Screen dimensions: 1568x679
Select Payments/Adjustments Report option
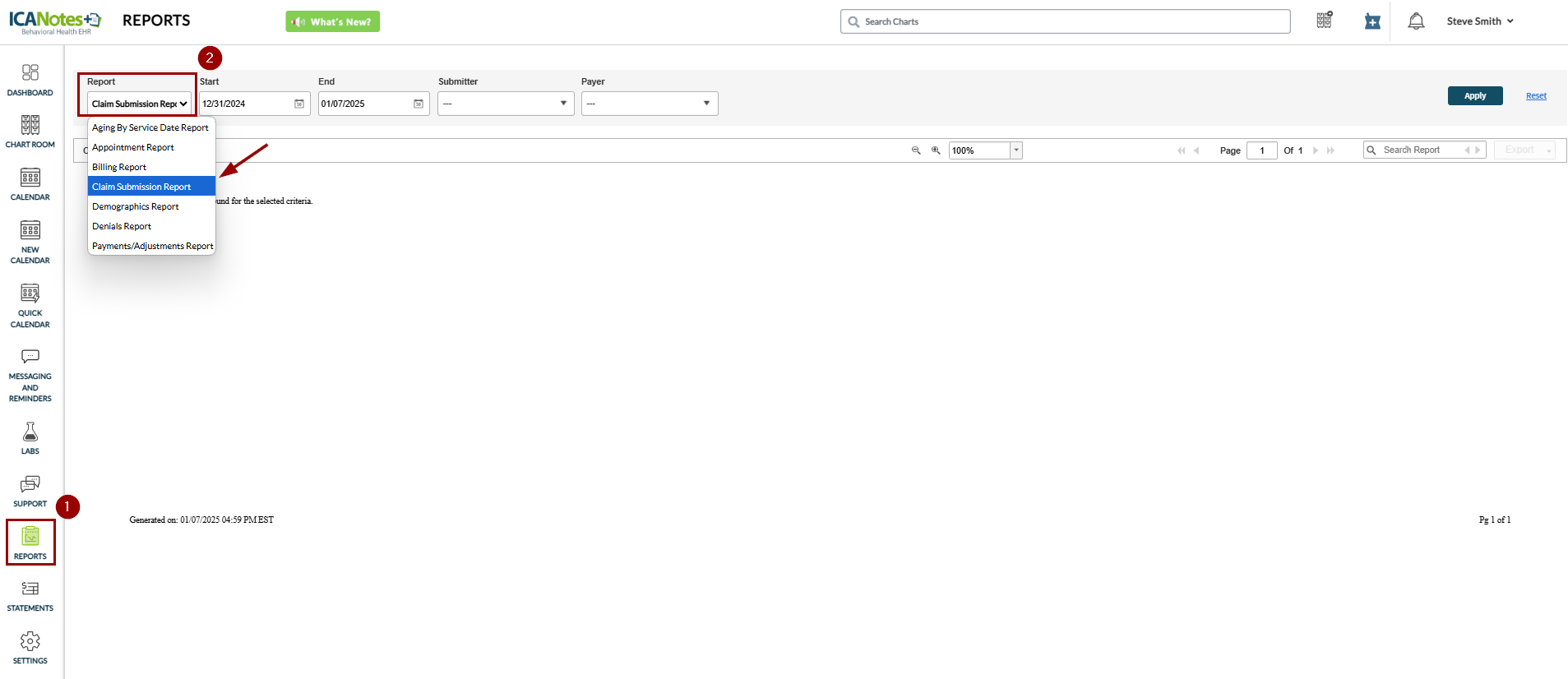click(x=151, y=246)
